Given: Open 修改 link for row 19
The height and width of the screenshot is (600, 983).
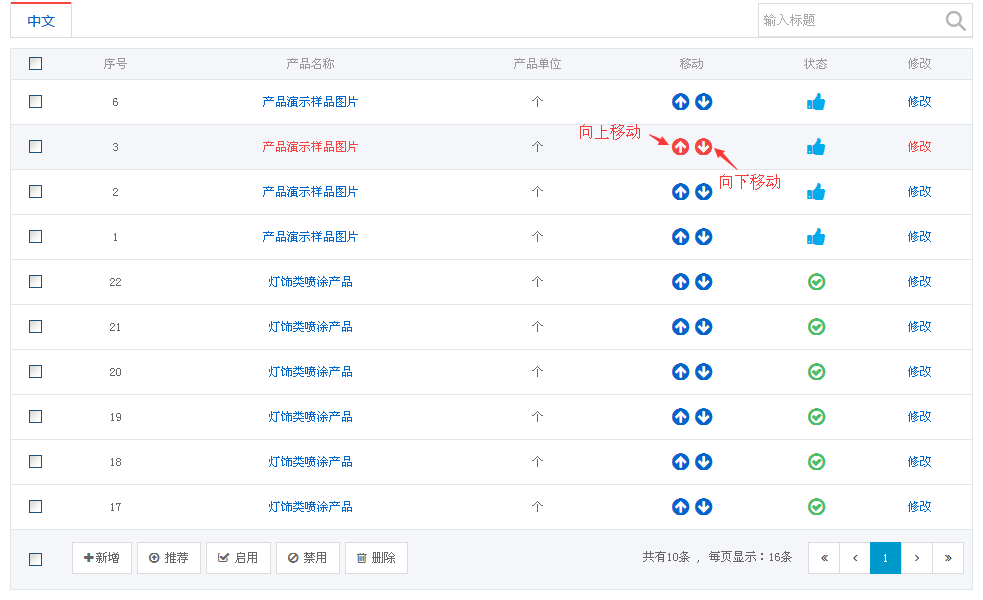Looking at the screenshot, I should coord(919,417).
